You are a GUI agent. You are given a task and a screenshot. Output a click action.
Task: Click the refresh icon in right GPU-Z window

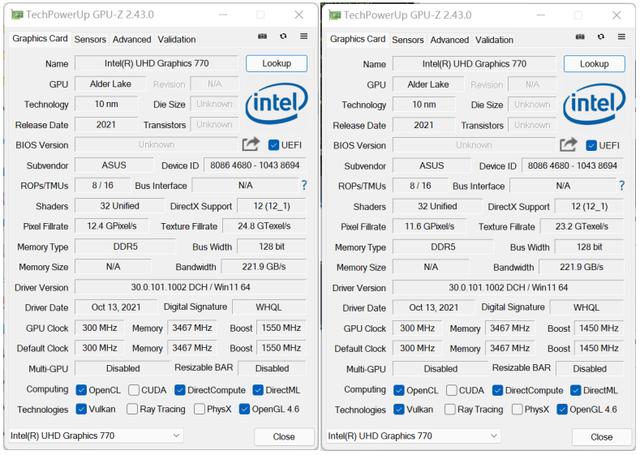tap(601, 37)
